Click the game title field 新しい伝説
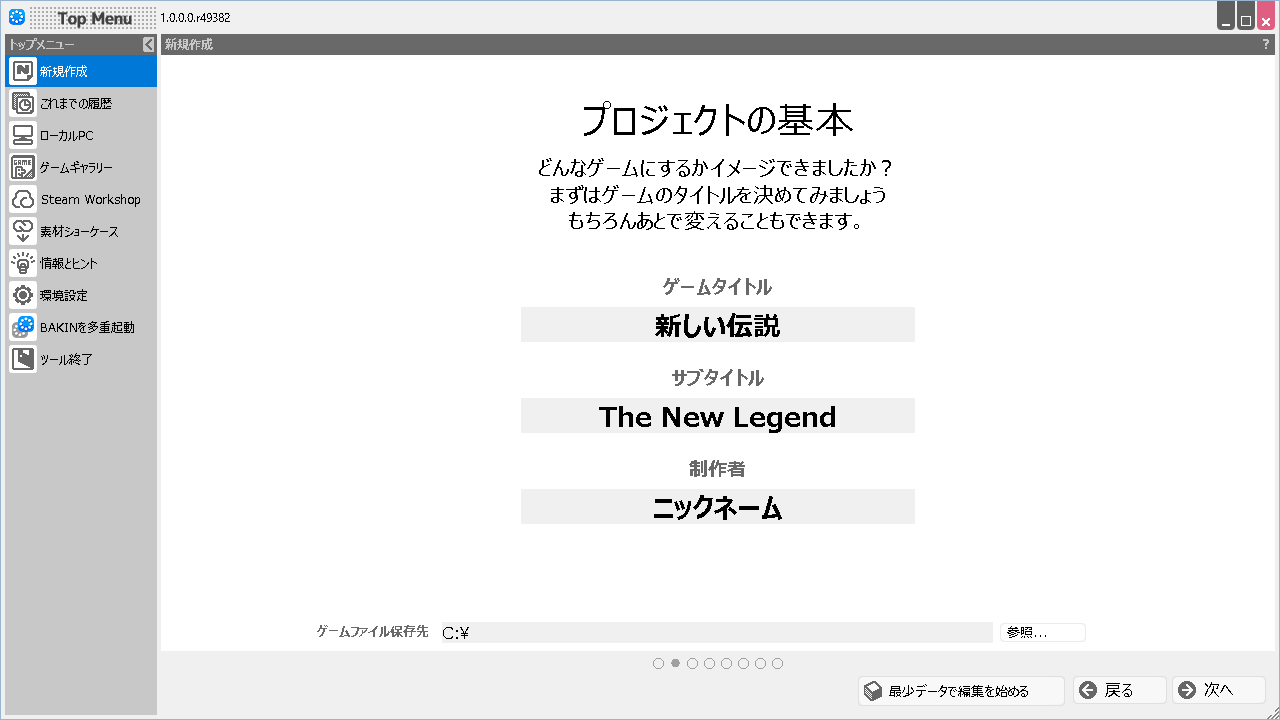Image resolution: width=1280 pixels, height=720 pixels. 717,325
